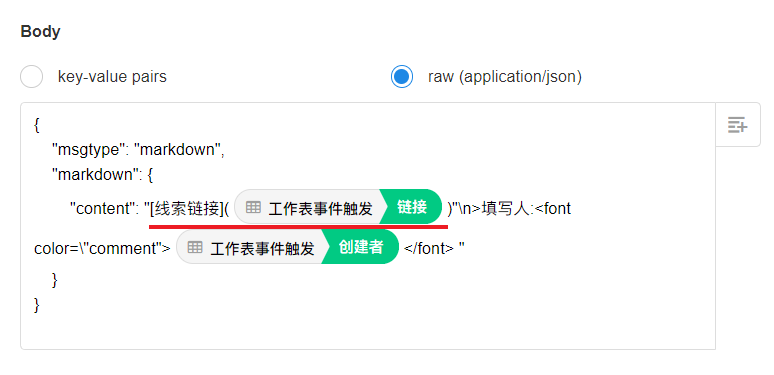
Task: Click the 填写人 text in the body
Action: [505, 209]
